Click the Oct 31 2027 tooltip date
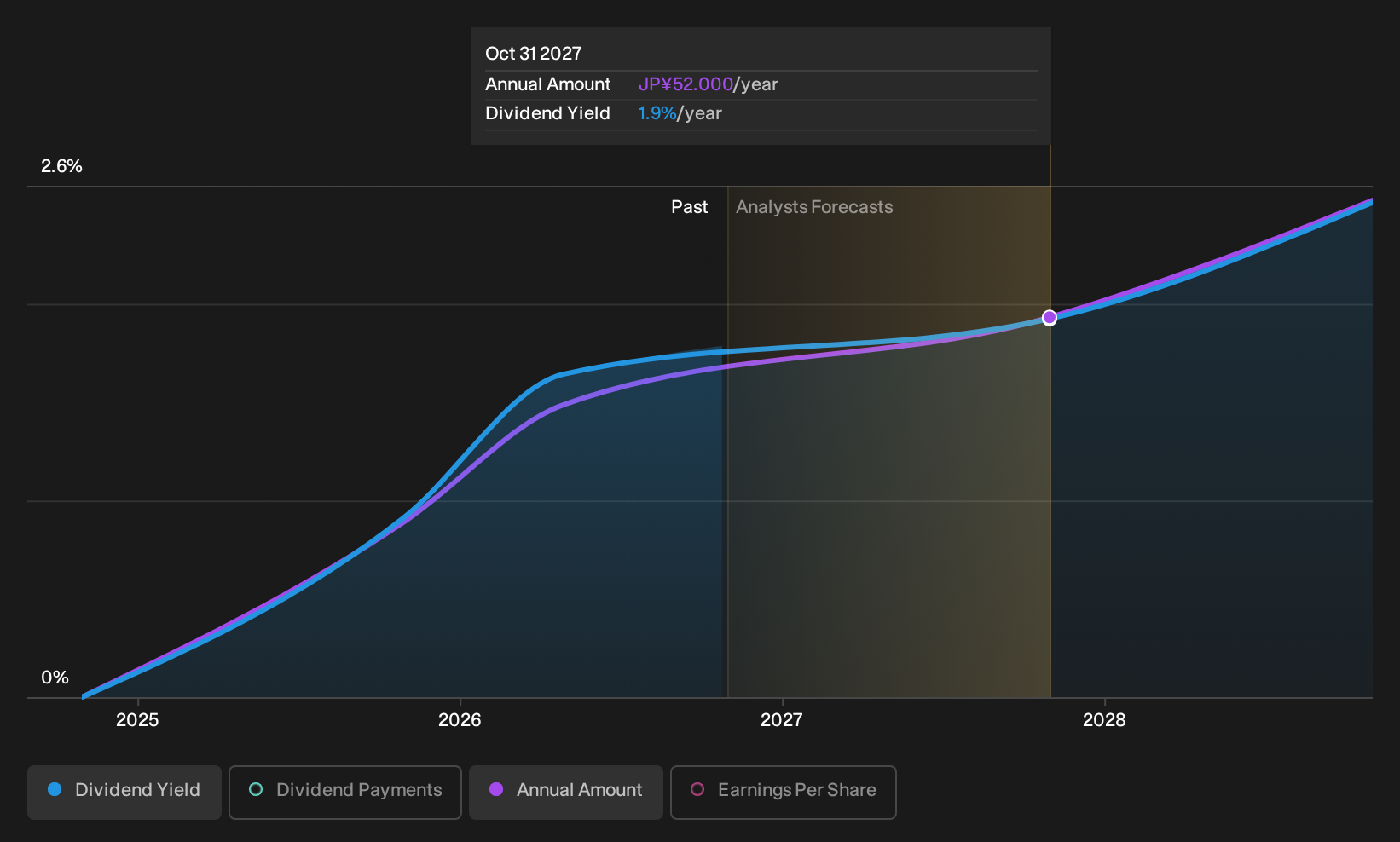This screenshot has width=1400, height=842. point(534,54)
